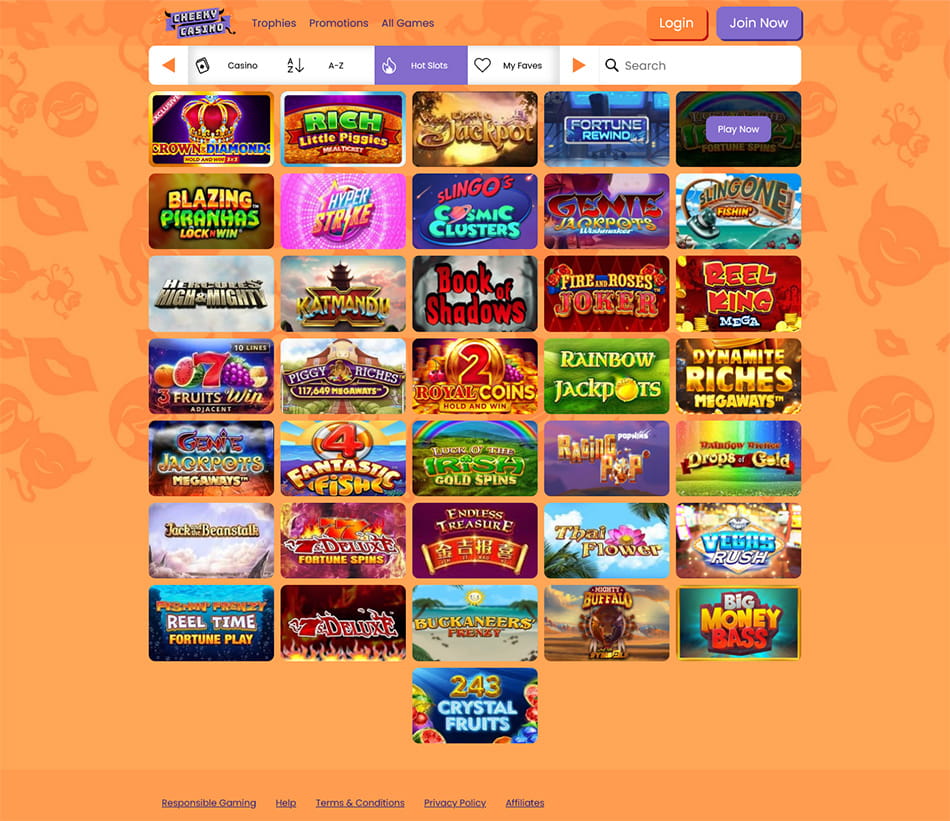This screenshot has width=950, height=821.
Task: Open the Trophies menu item
Action: pos(274,23)
